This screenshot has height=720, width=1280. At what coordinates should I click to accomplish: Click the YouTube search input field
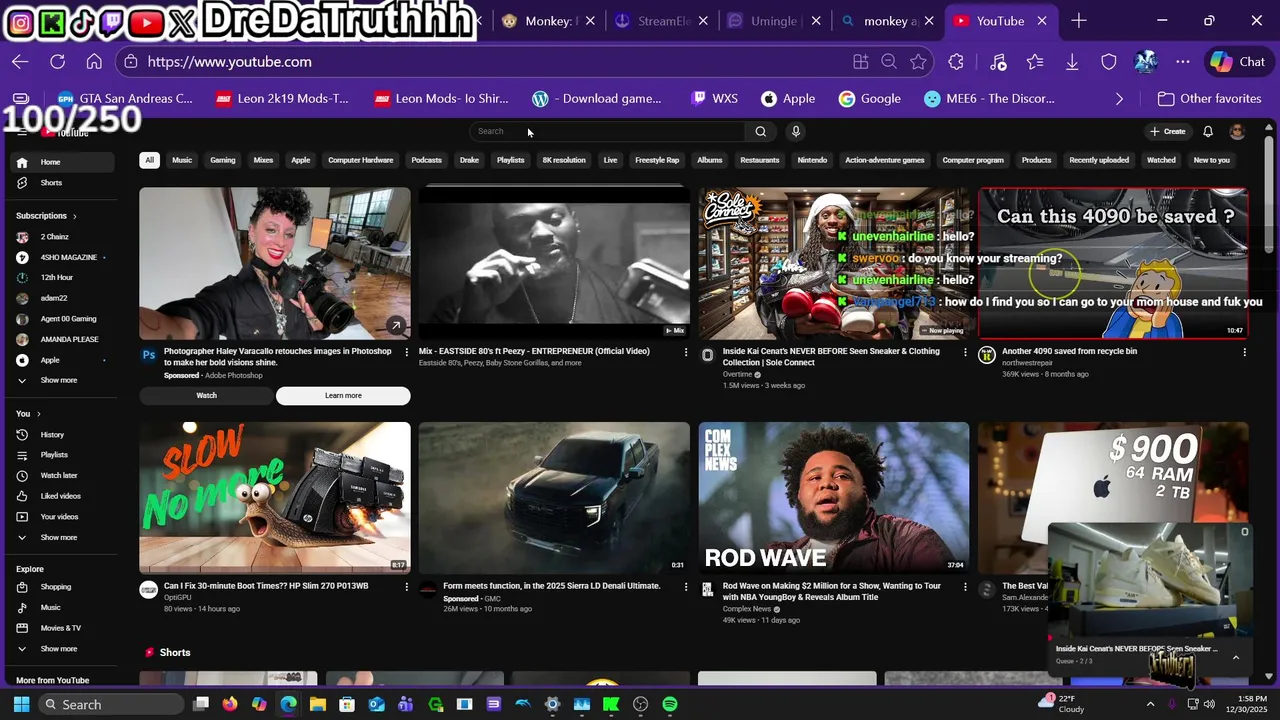pyautogui.click(x=608, y=131)
